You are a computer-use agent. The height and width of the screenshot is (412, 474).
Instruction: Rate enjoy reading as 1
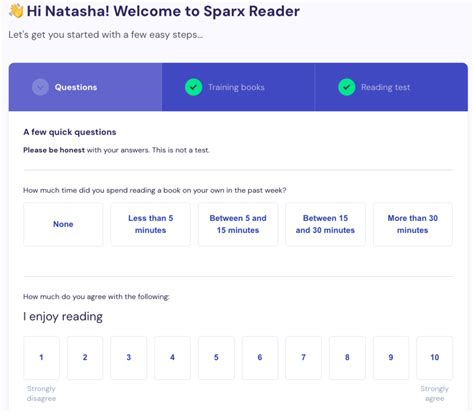[41, 358]
